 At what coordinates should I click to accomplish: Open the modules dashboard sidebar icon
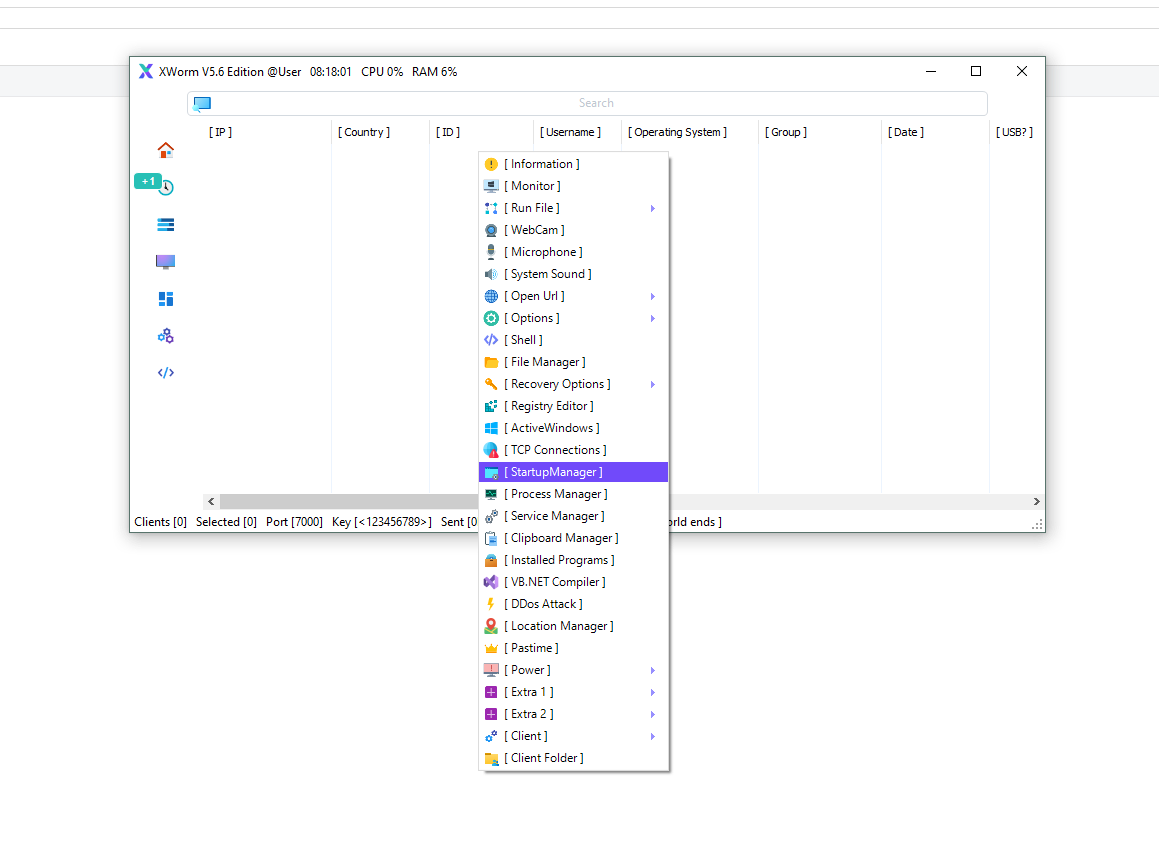click(x=165, y=298)
